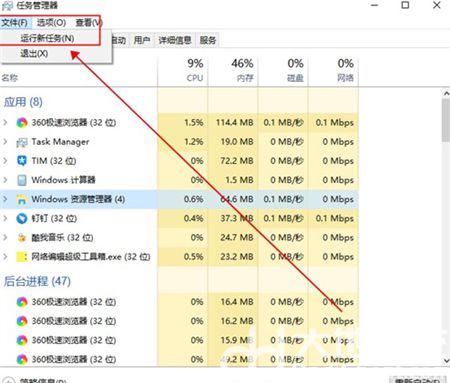The image size is (450, 383).
Task: Click the 72.2 MB memory value for TIM
Action: coord(237,161)
